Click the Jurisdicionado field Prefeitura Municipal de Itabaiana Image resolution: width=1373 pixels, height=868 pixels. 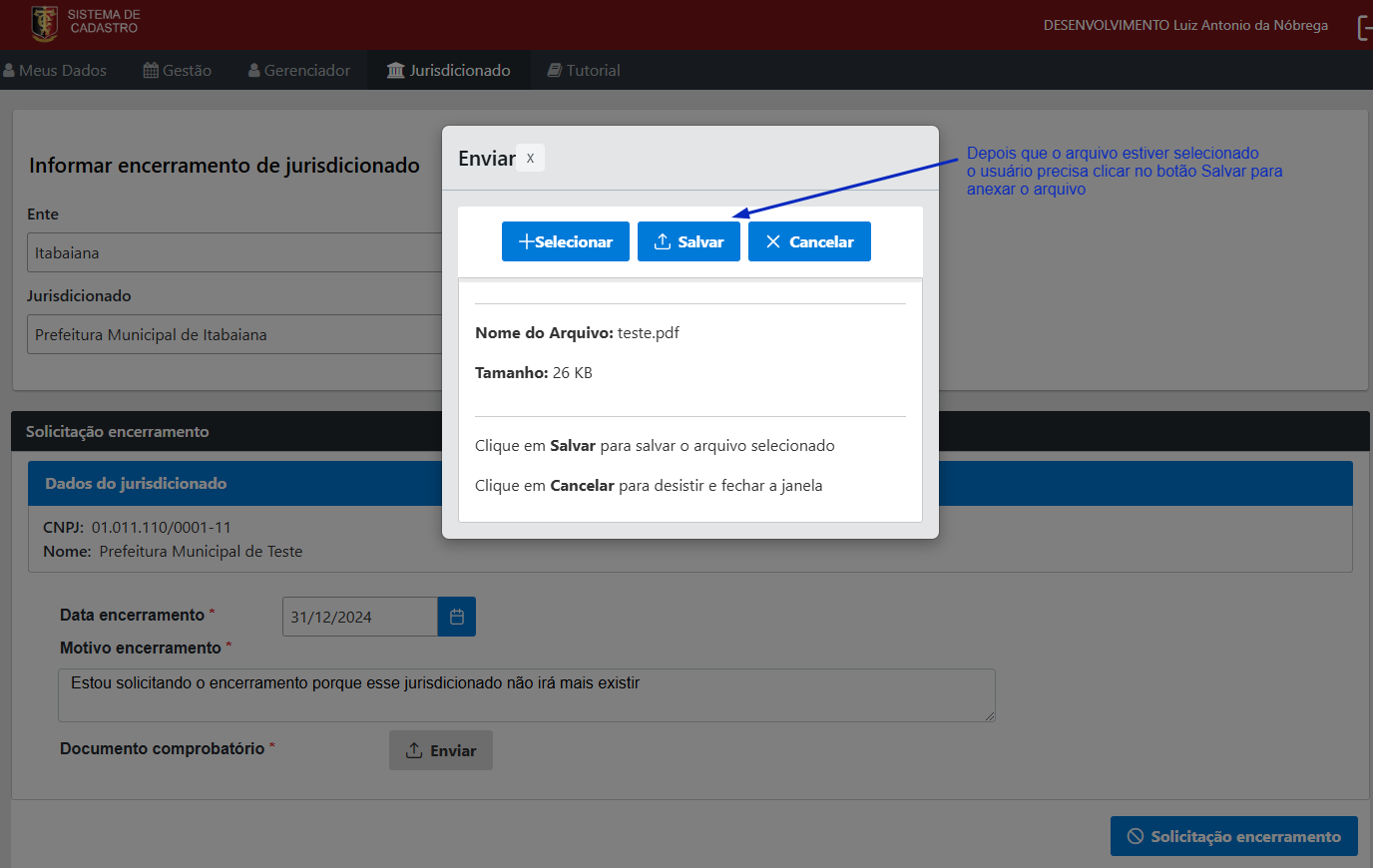[x=234, y=334]
